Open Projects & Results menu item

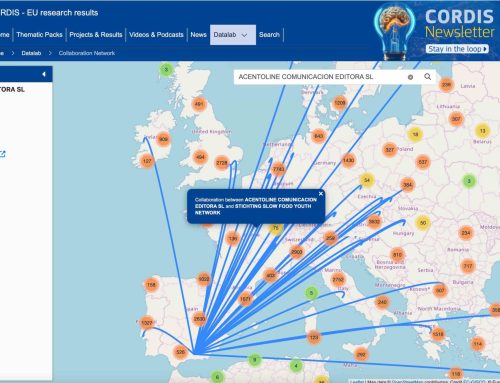pos(96,35)
